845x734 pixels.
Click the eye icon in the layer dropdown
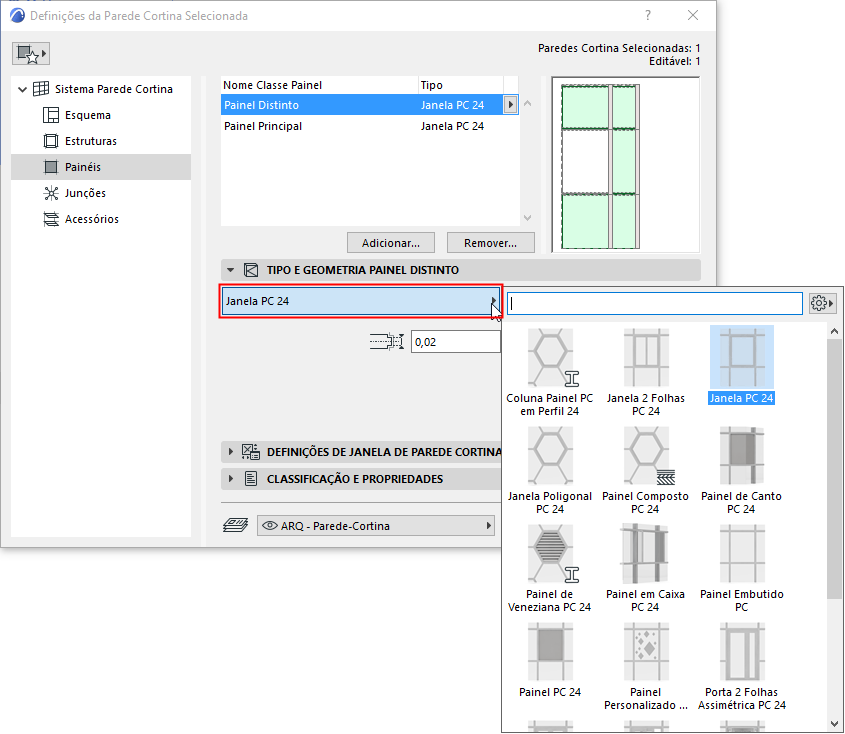click(x=269, y=525)
